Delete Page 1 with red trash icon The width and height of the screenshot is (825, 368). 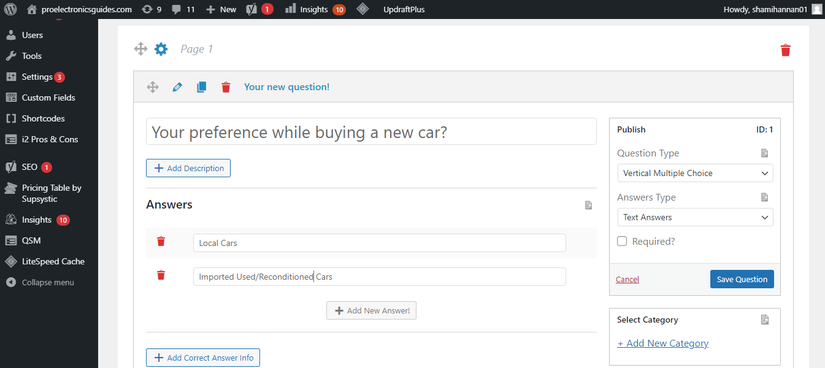[786, 51]
